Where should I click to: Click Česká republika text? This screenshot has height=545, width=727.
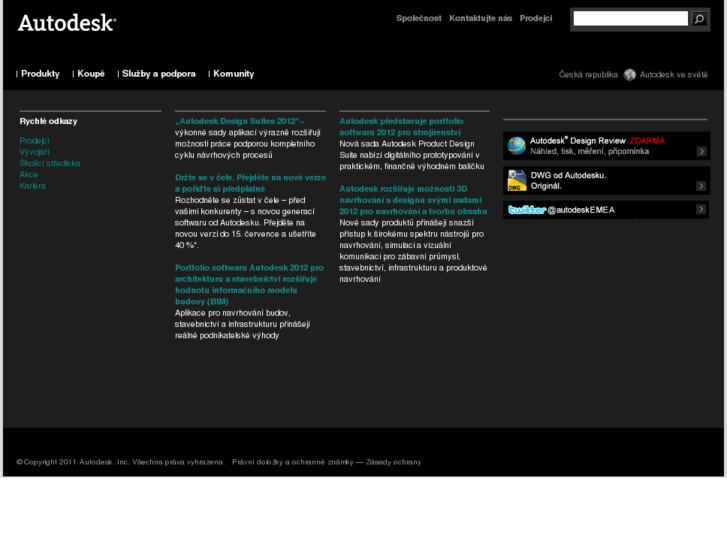click(x=588, y=75)
